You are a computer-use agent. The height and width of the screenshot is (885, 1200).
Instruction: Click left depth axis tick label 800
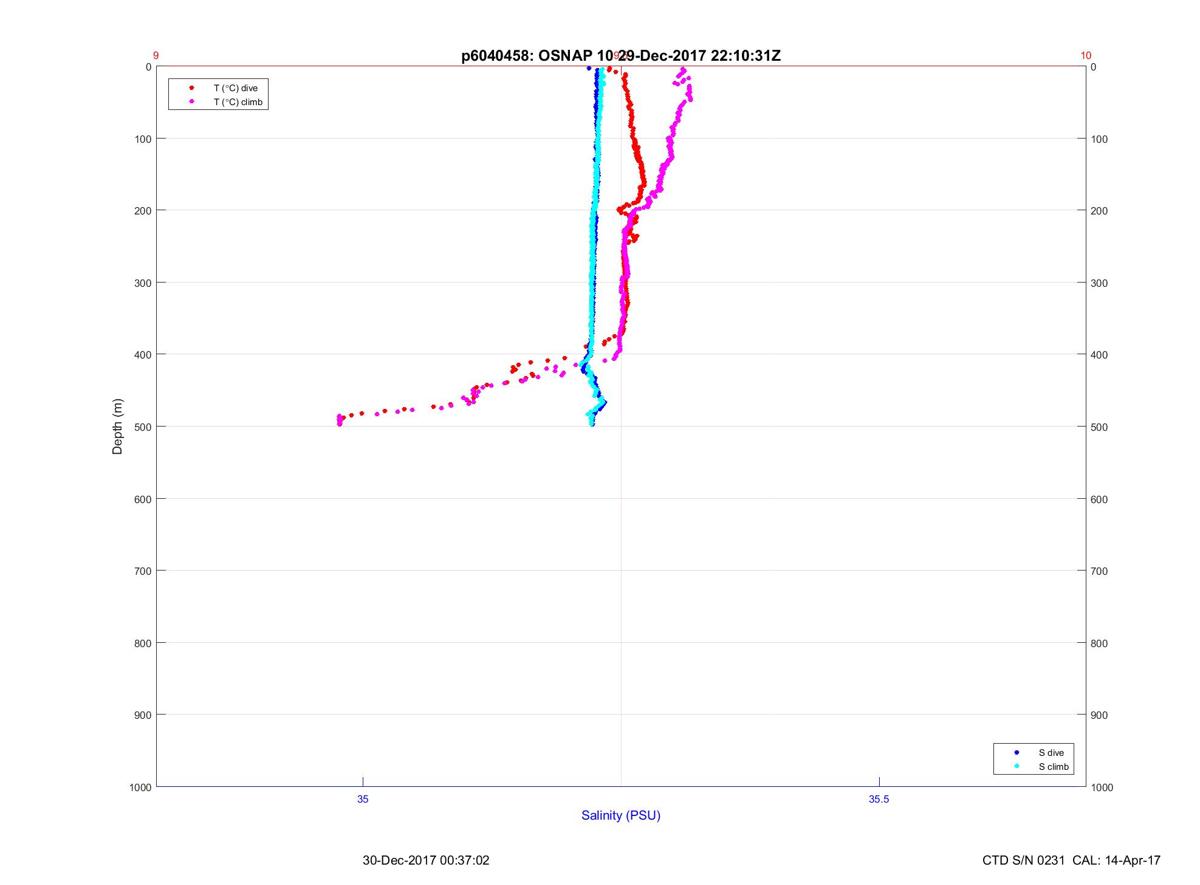(x=143, y=643)
